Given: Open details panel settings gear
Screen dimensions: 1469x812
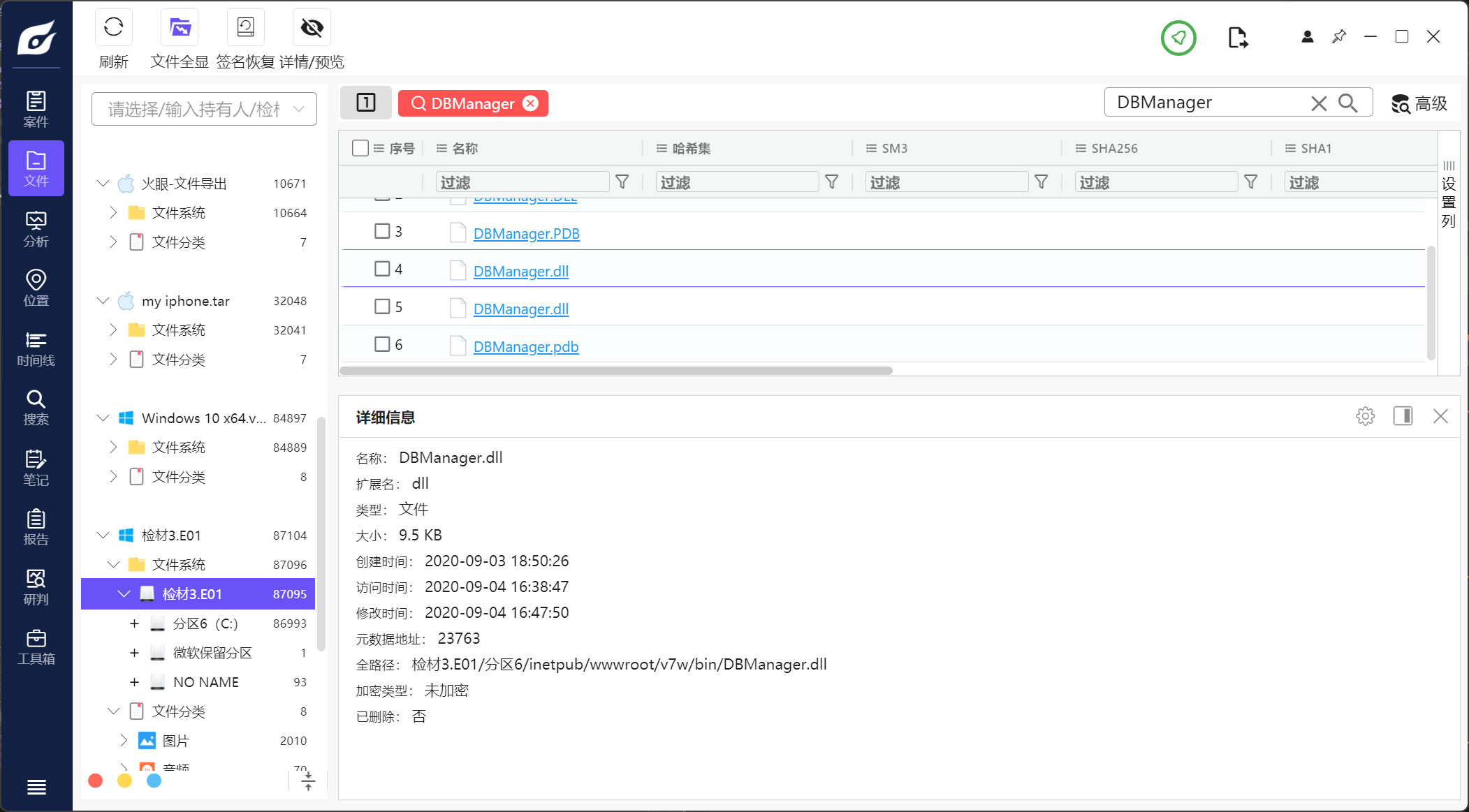Looking at the screenshot, I should (1365, 416).
